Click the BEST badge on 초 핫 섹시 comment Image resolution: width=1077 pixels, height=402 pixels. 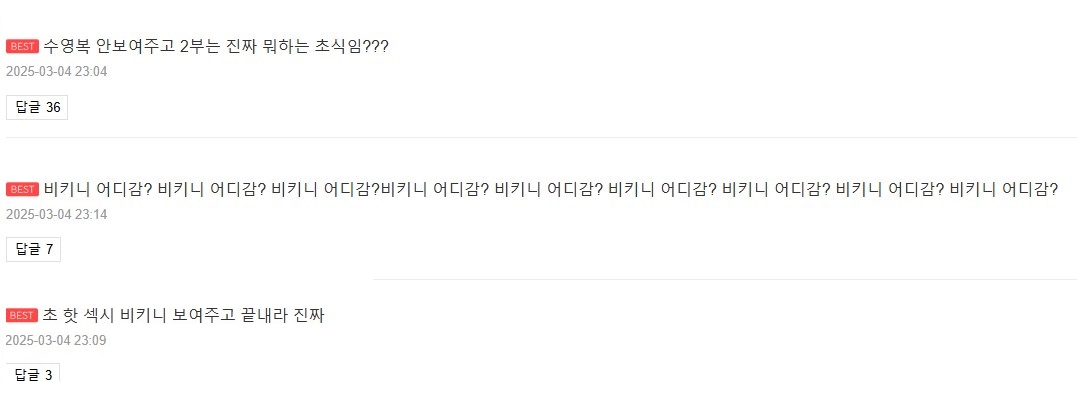pos(22,316)
